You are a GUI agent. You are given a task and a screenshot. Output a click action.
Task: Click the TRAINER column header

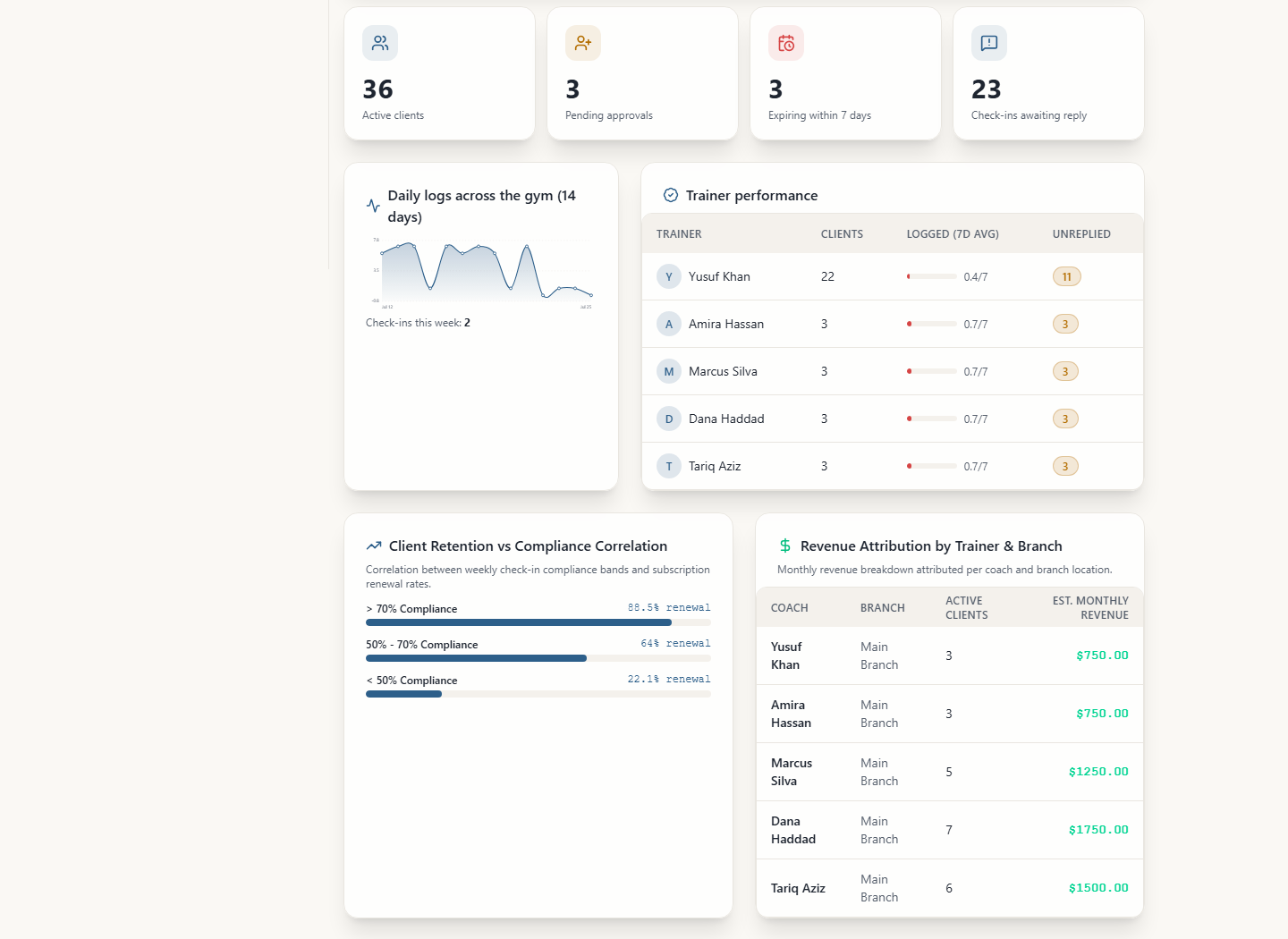coord(679,234)
